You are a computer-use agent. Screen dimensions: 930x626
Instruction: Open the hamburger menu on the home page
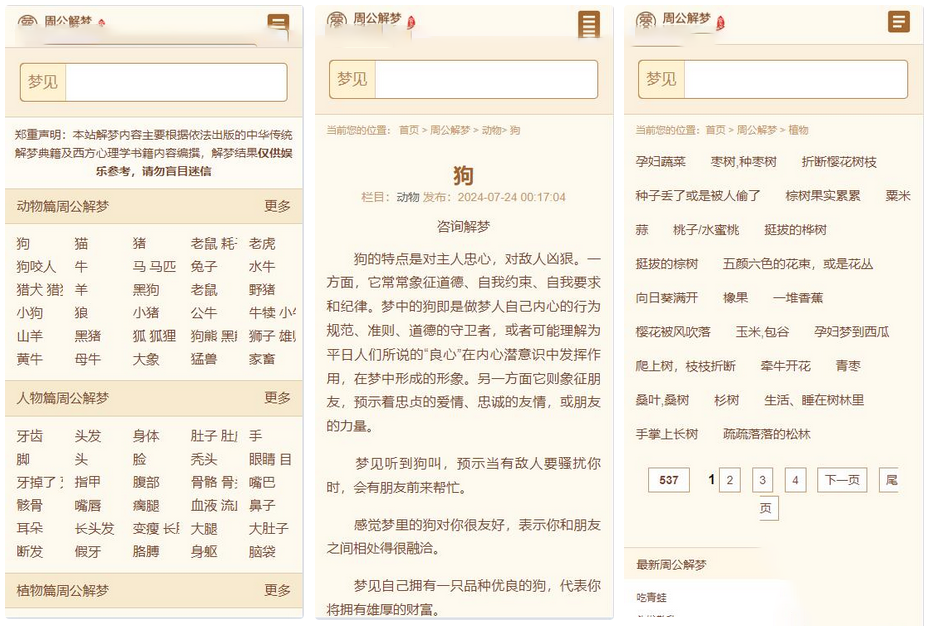click(278, 24)
